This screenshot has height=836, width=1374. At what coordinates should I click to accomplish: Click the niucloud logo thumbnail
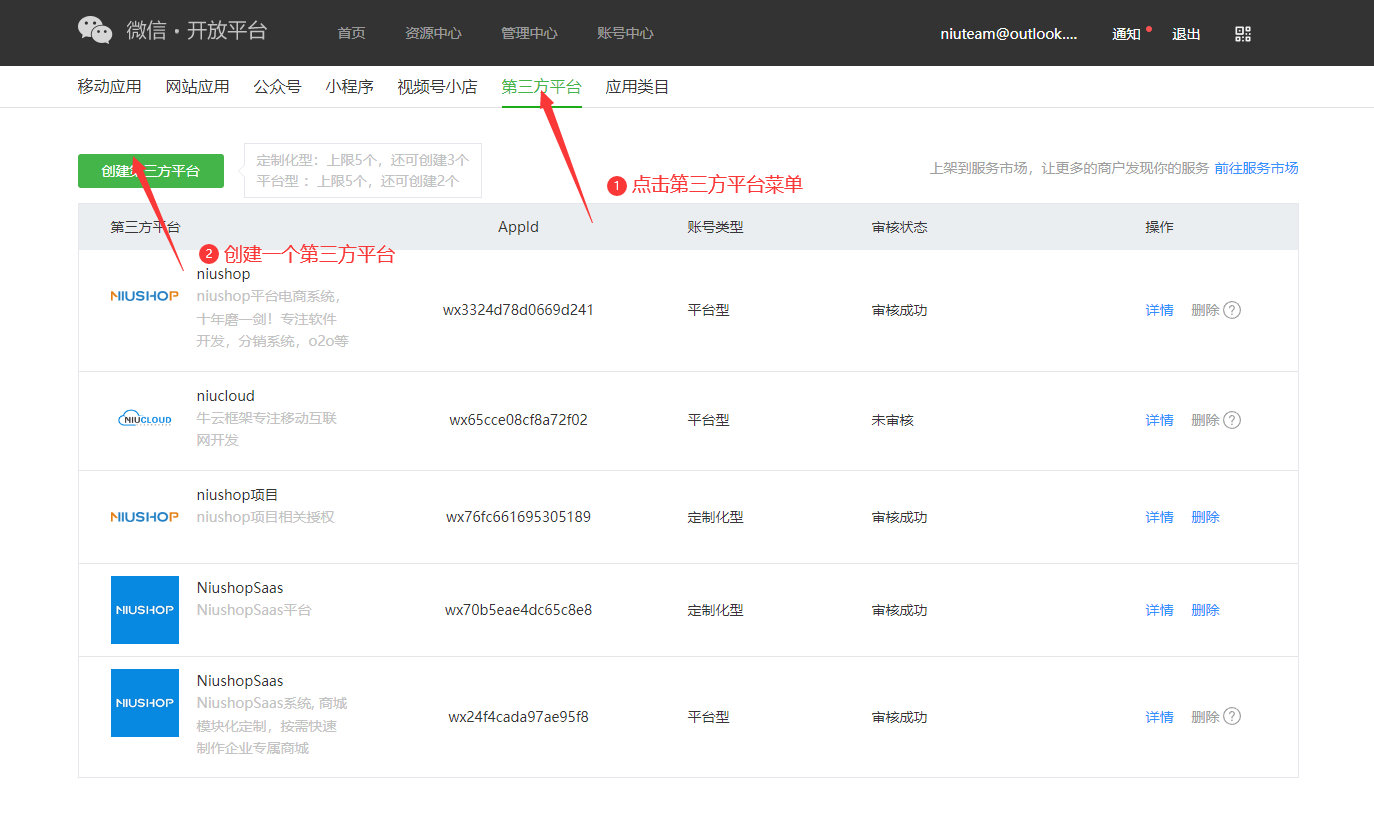(x=145, y=419)
